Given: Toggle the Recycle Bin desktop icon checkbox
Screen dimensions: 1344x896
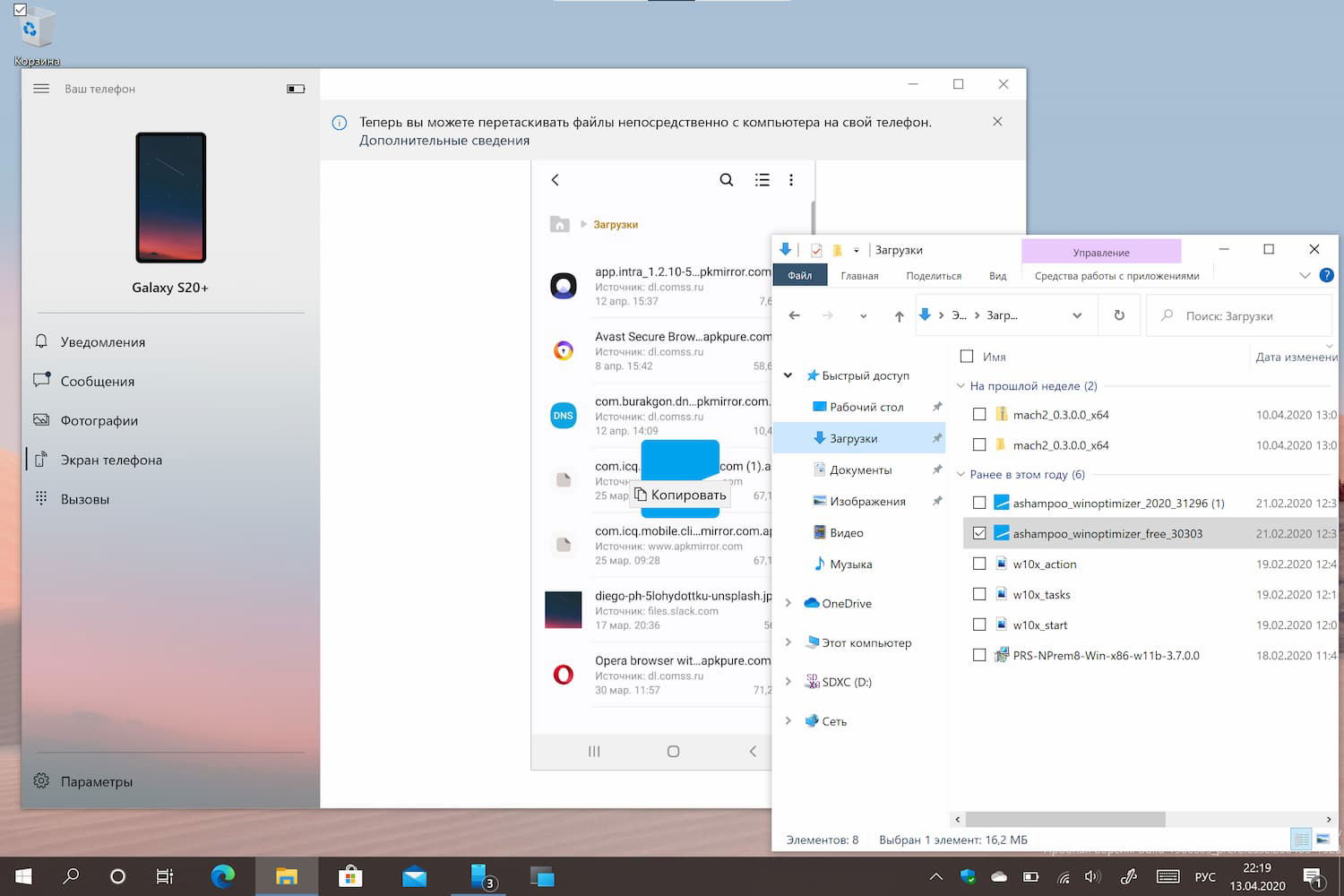Looking at the screenshot, I should coord(20,10).
